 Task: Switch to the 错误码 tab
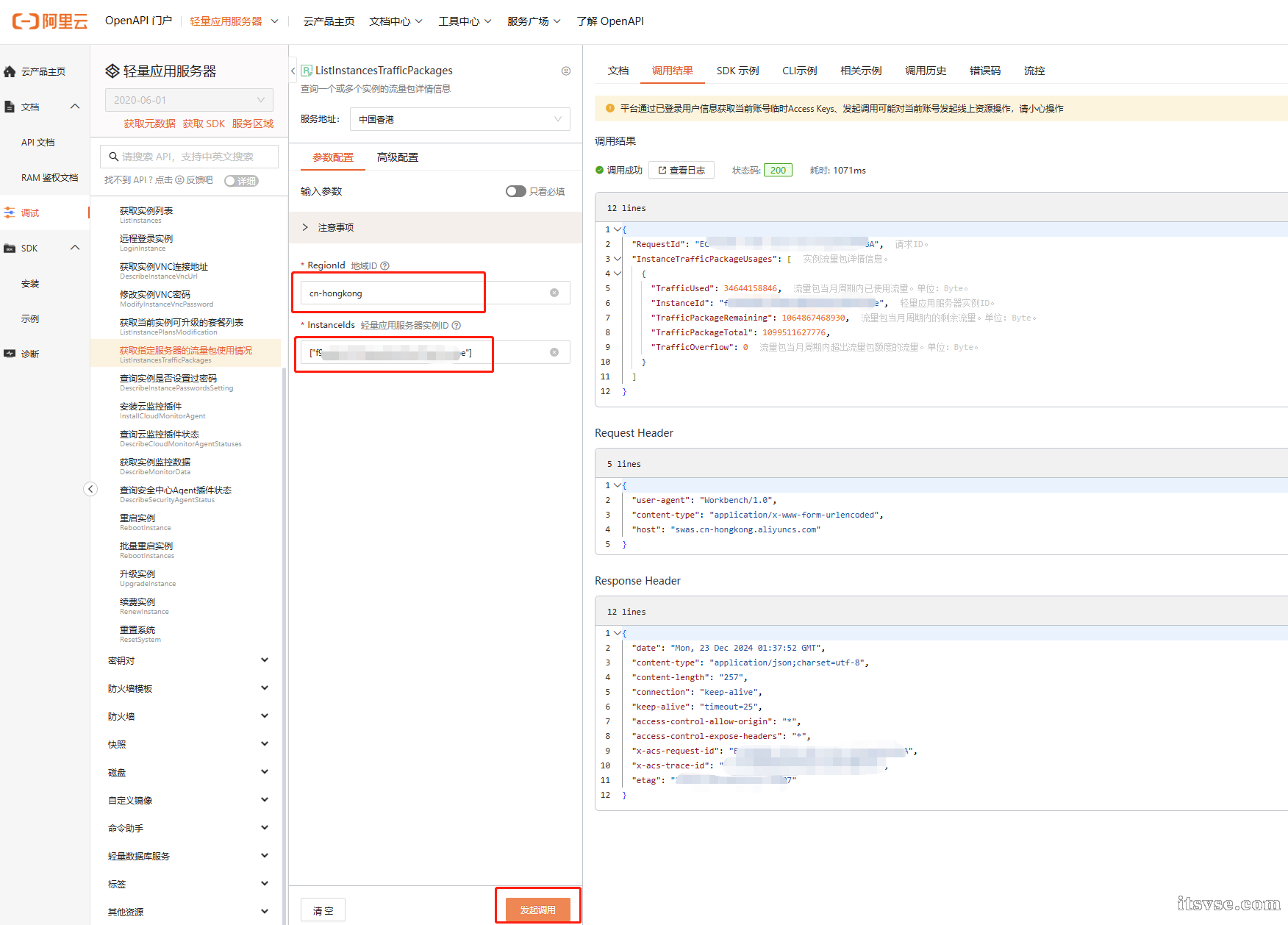[985, 71]
